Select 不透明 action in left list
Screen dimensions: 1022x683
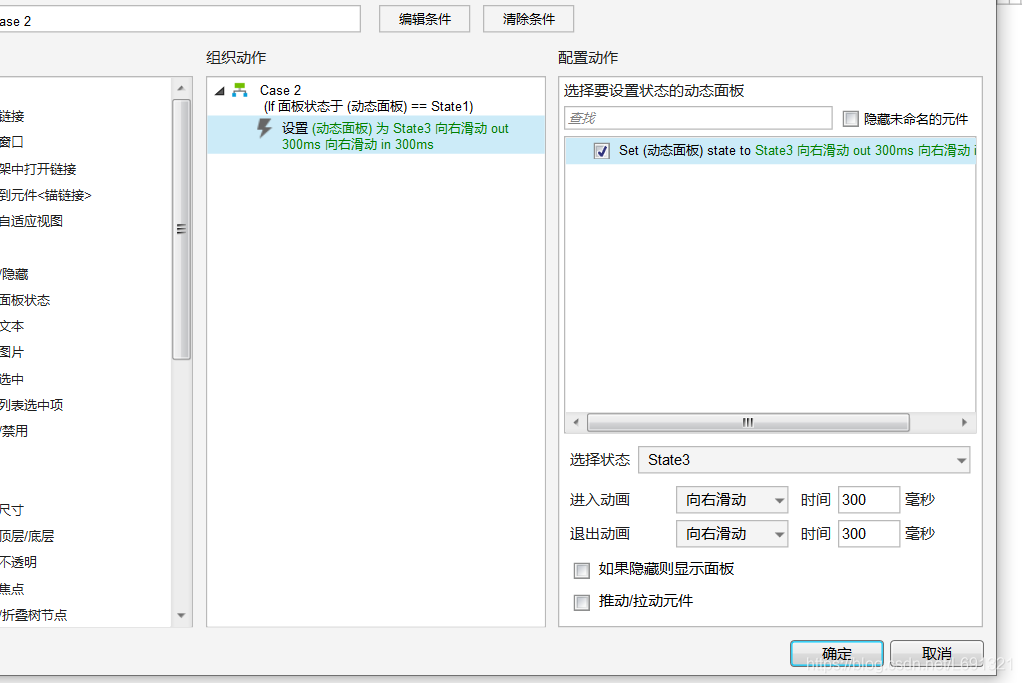(18, 562)
